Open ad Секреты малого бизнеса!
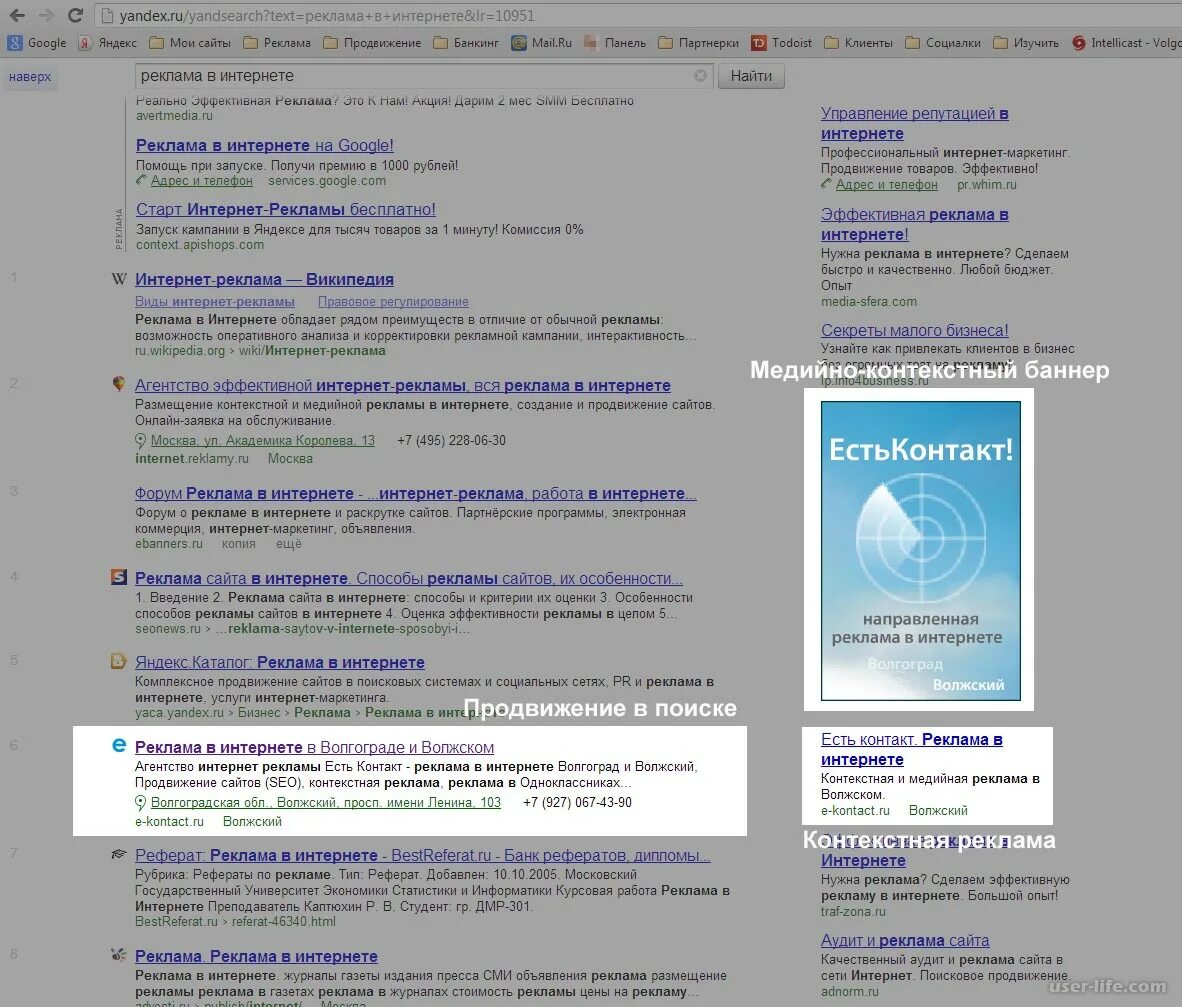The width and height of the screenshot is (1182, 1007). pyautogui.click(x=914, y=330)
